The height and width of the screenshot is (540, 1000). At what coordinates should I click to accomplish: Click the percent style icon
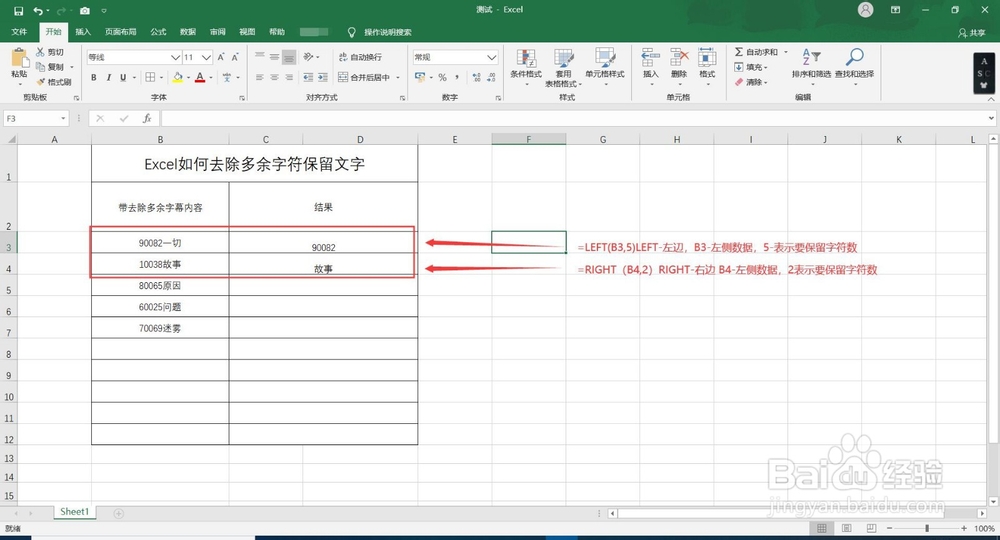click(x=442, y=77)
